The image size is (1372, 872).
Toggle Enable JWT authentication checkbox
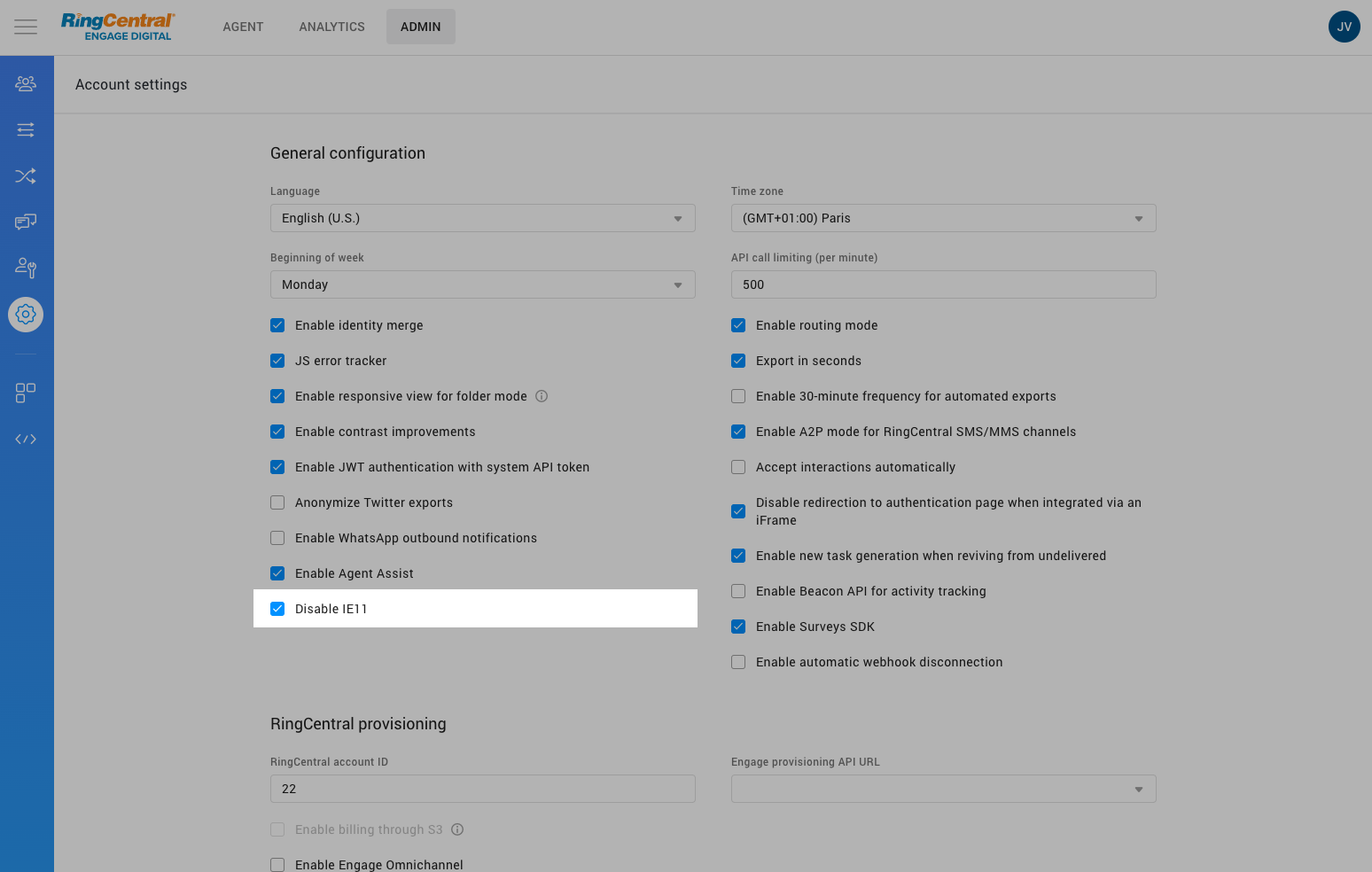[x=277, y=467]
